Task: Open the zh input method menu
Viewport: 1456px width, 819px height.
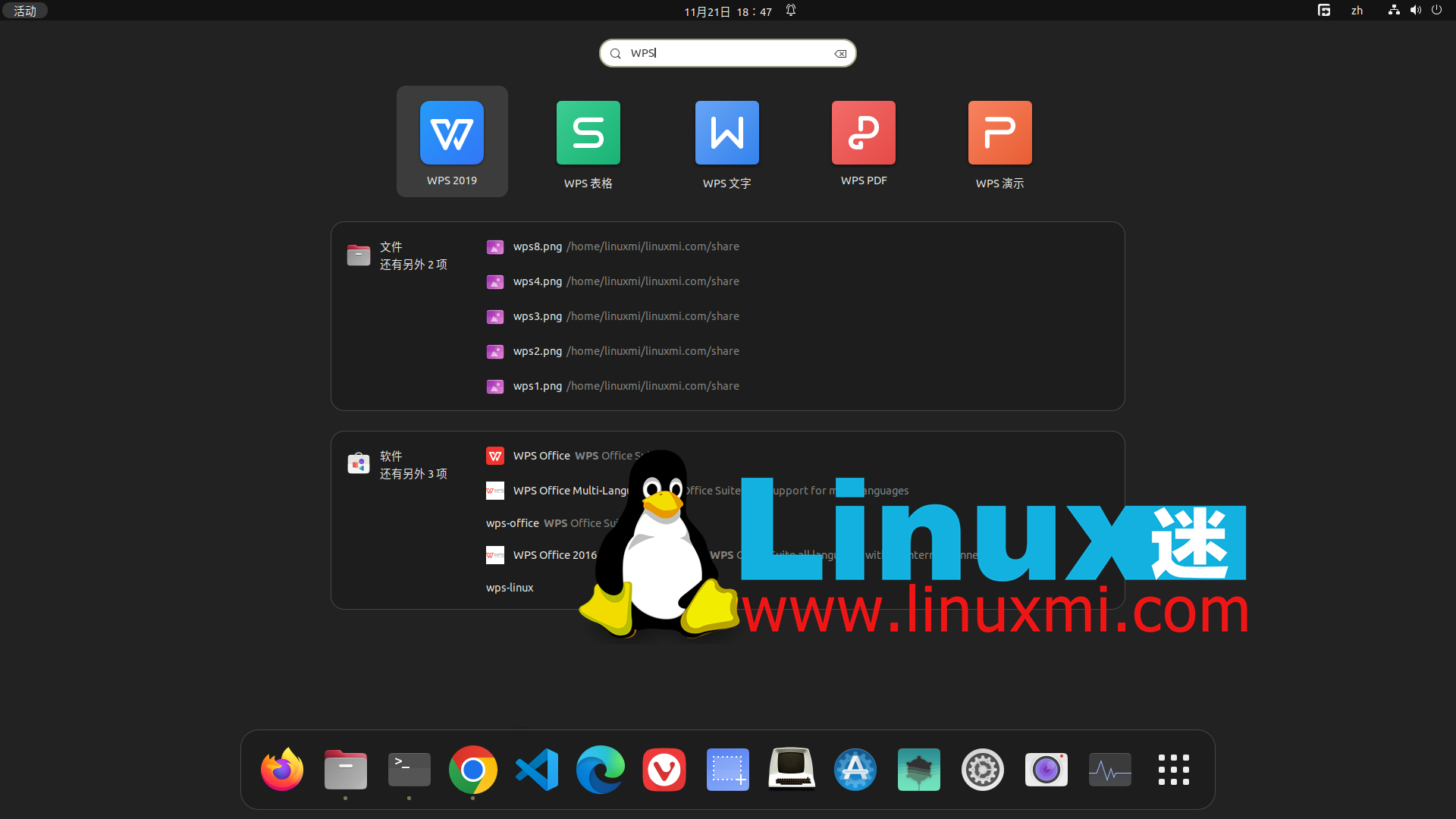Action: click(x=1357, y=11)
